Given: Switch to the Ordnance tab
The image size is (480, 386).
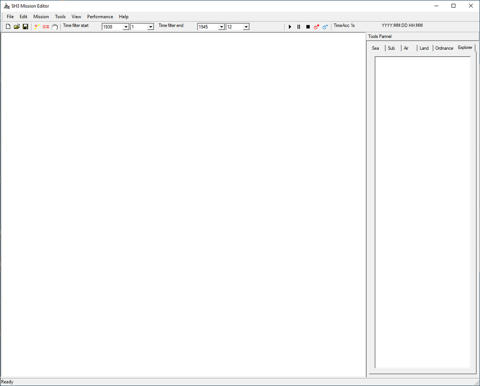Looking at the screenshot, I should (x=444, y=48).
